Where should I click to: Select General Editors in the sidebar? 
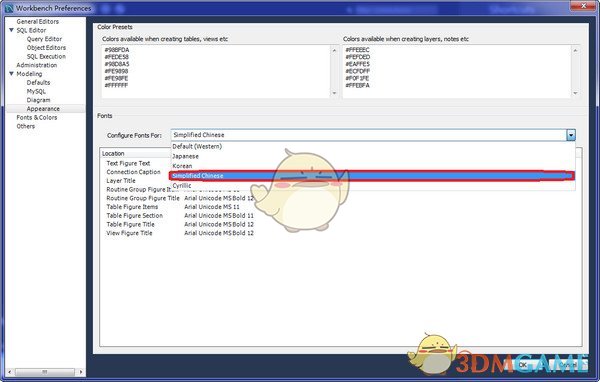[x=38, y=21]
